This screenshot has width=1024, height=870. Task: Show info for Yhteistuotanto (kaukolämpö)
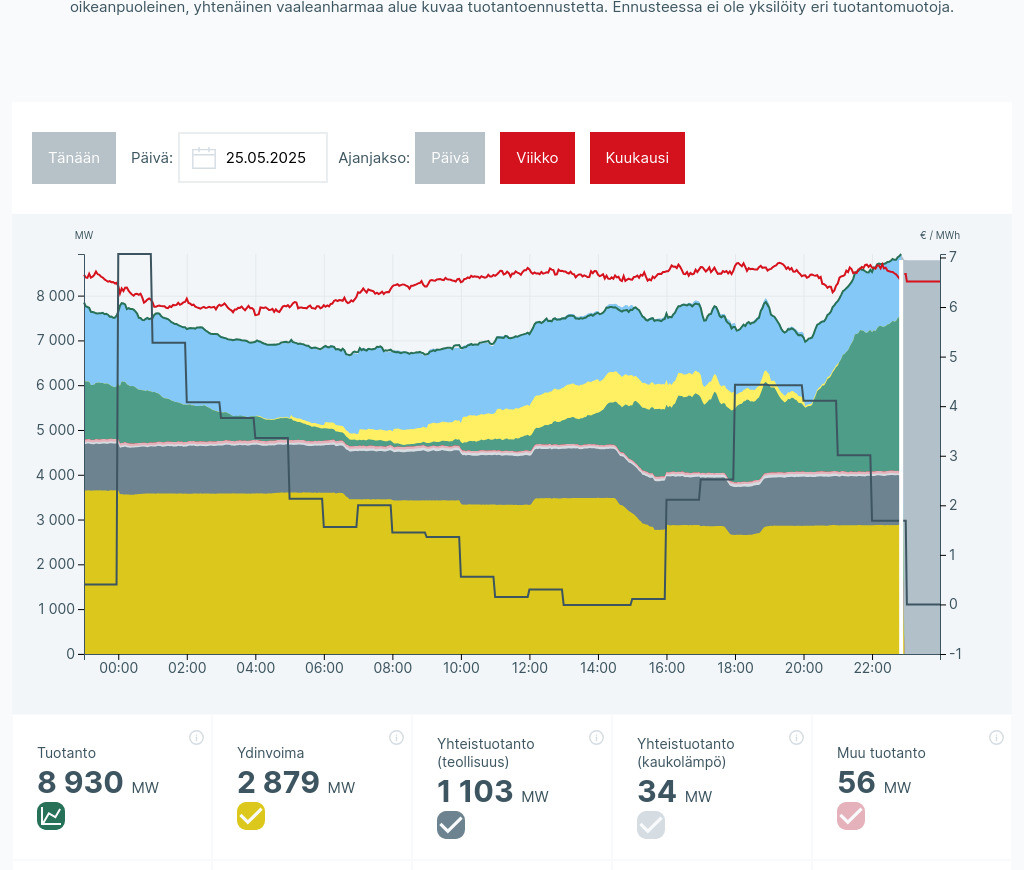click(x=796, y=738)
